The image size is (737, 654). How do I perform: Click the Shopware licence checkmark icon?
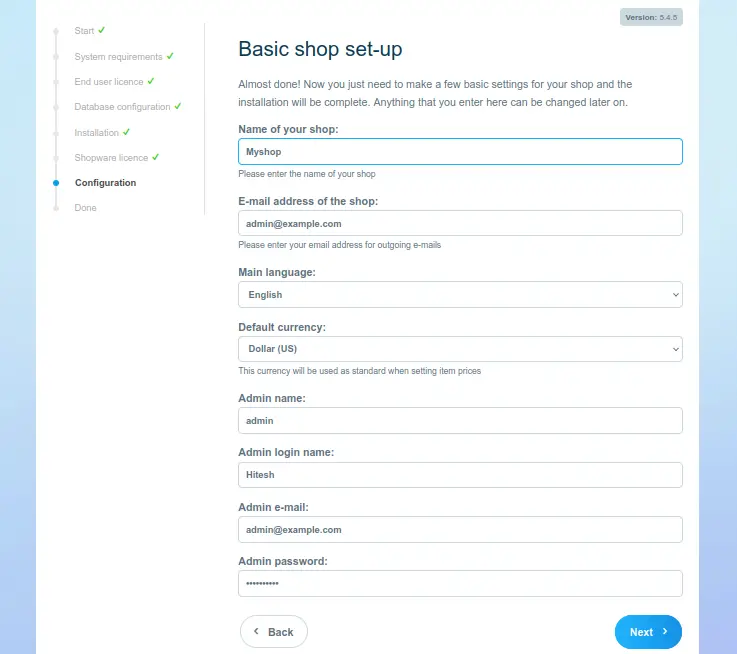click(156, 157)
